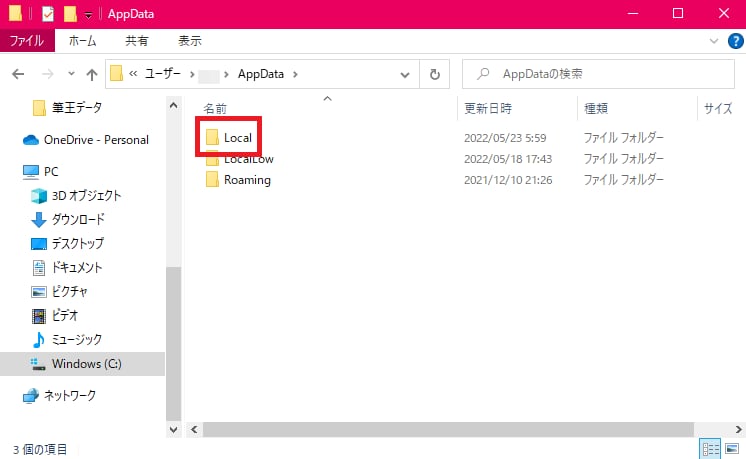Open the quick access toolbar dropdown
The height and width of the screenshot is (459, 746).
88,15
